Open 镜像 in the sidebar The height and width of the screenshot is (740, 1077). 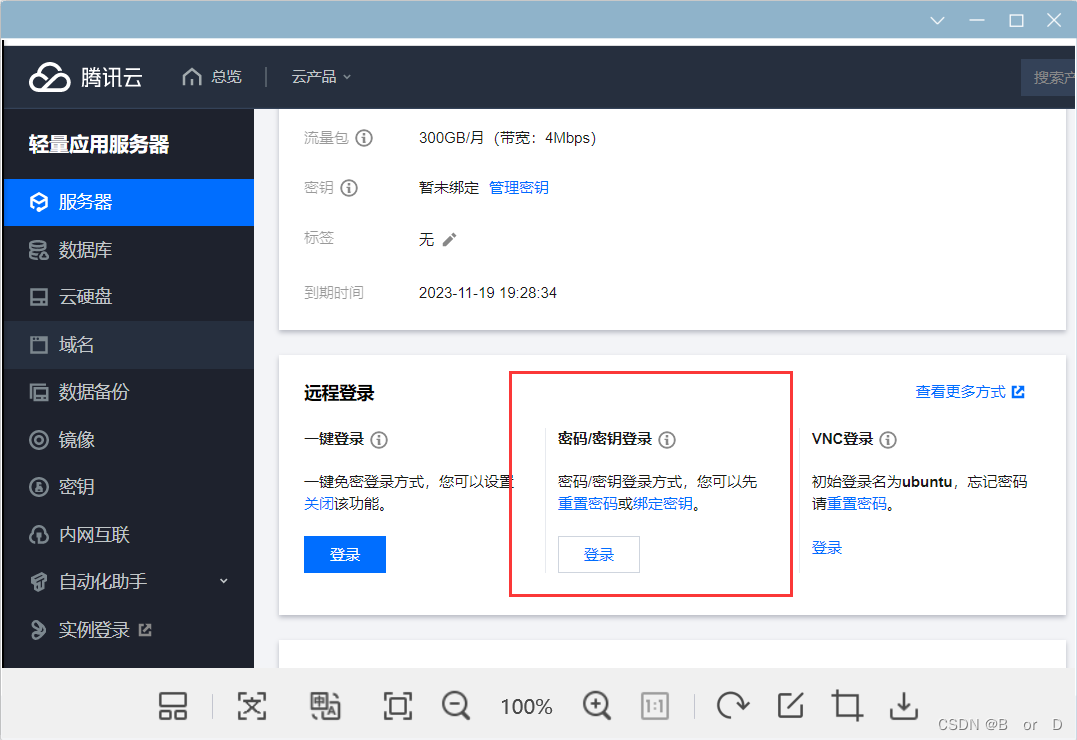coord(128,440)
